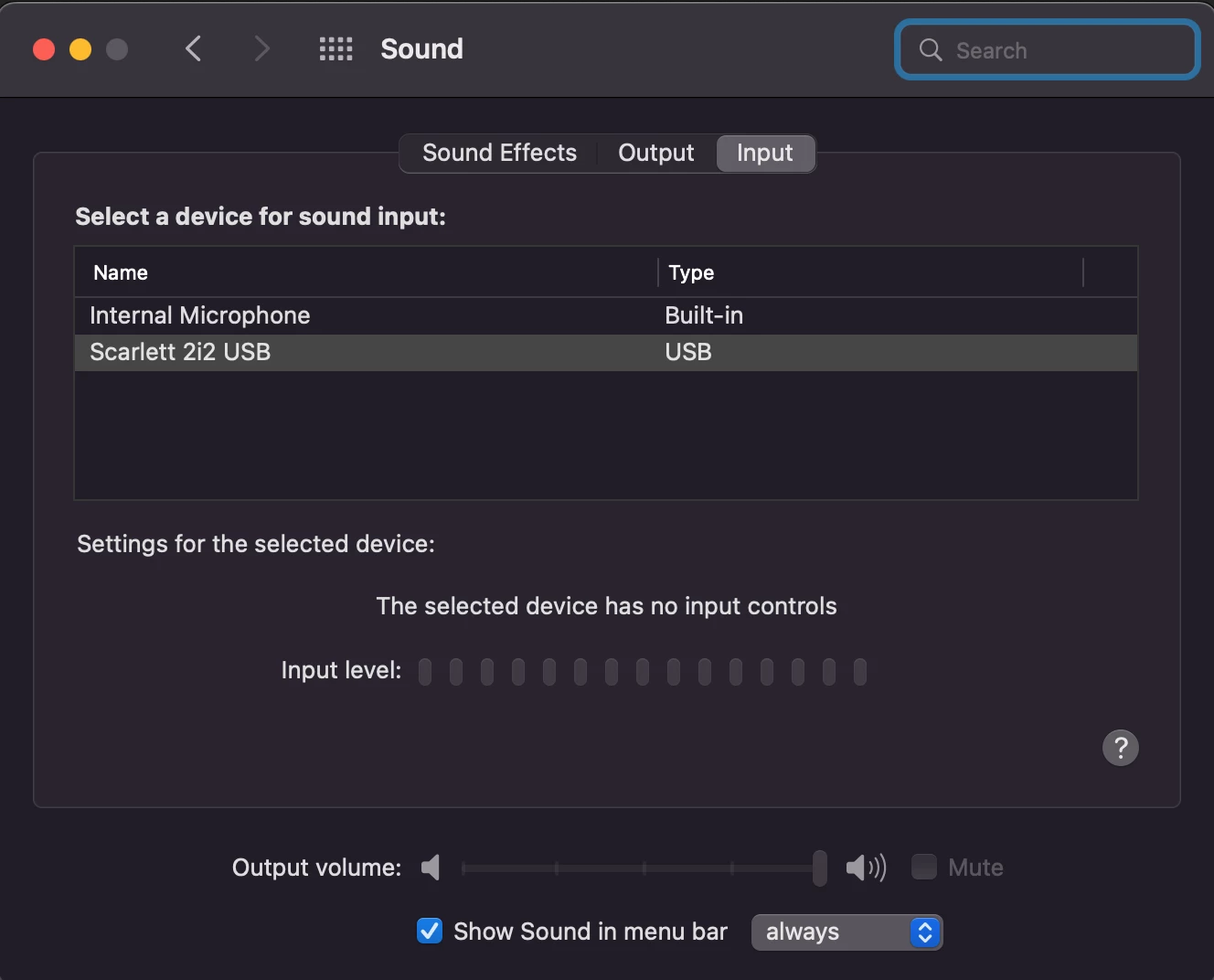Show all preferences grid icon
This screenshot has width=1214, height=980.
335,48
